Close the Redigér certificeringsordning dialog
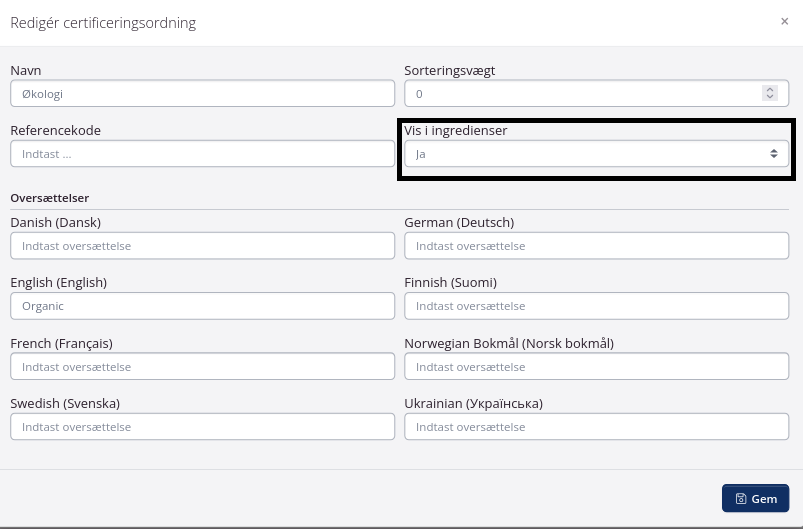803x529 pixels. tap(784, 21)
